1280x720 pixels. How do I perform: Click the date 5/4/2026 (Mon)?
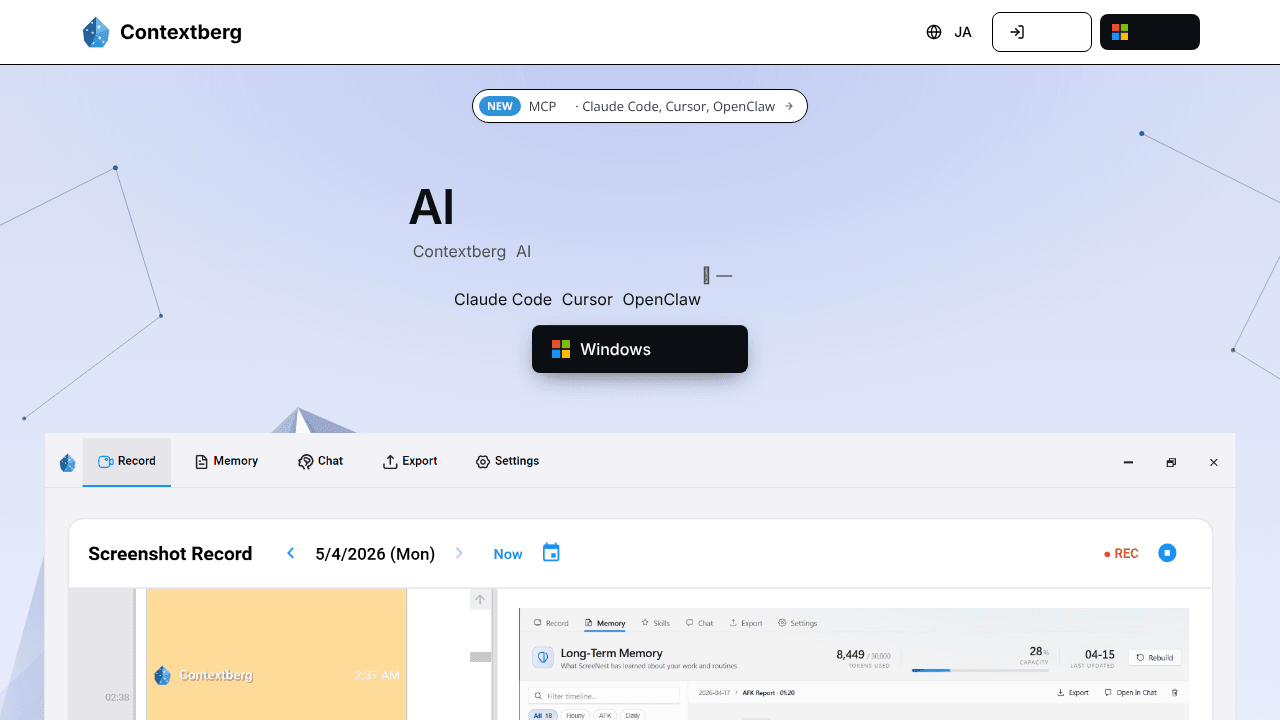375,554
